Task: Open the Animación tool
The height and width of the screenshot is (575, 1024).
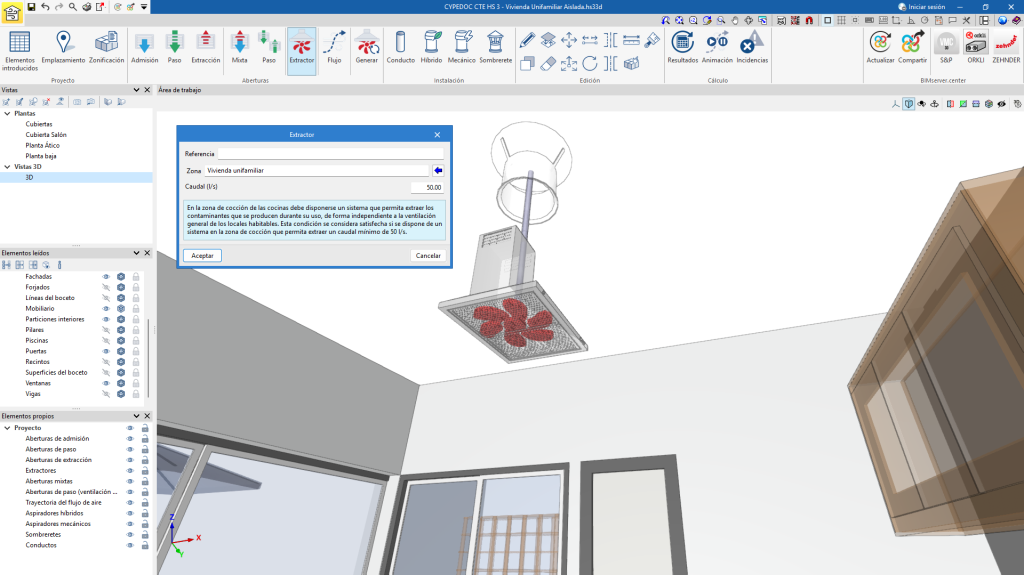Action: [717, 47]
